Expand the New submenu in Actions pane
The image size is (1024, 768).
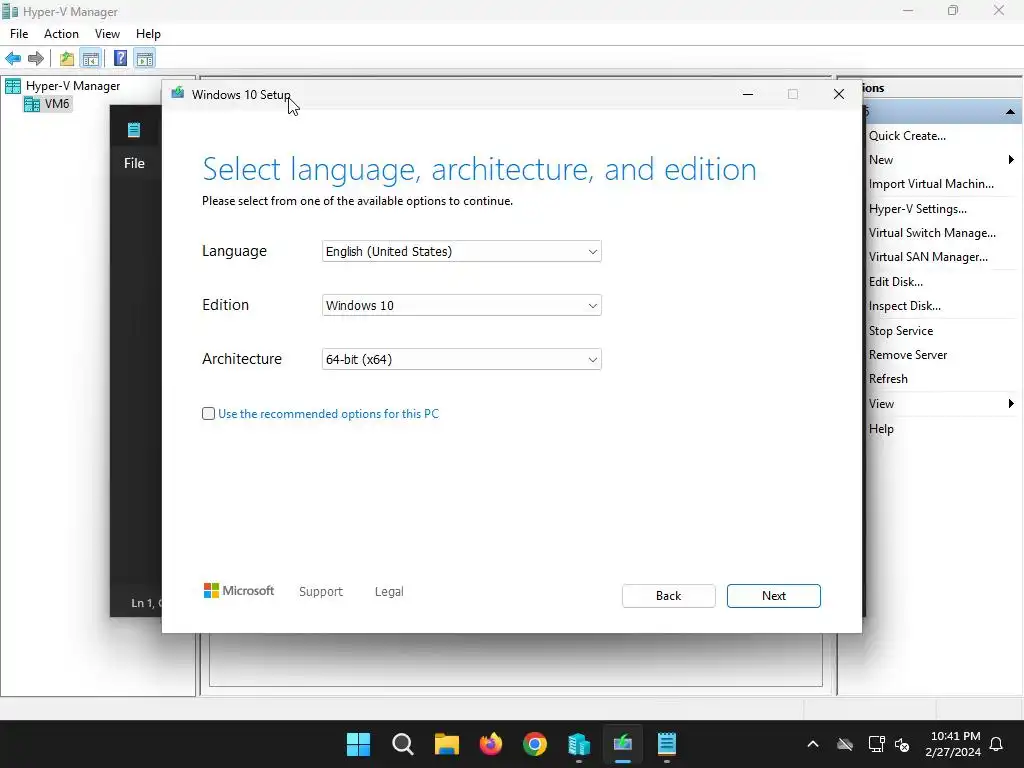(1011, 160)
